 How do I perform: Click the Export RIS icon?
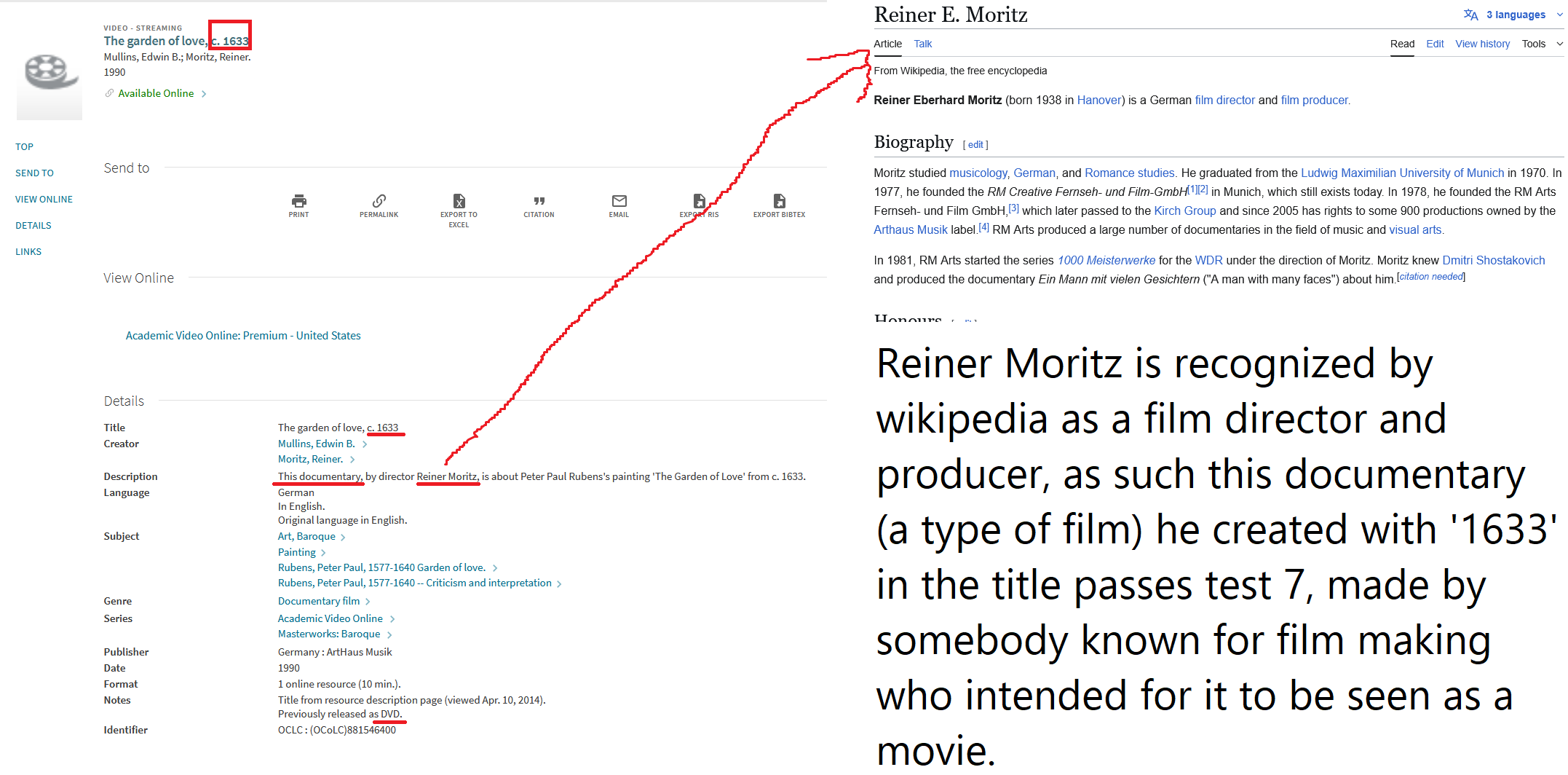(x=699, y=201)
